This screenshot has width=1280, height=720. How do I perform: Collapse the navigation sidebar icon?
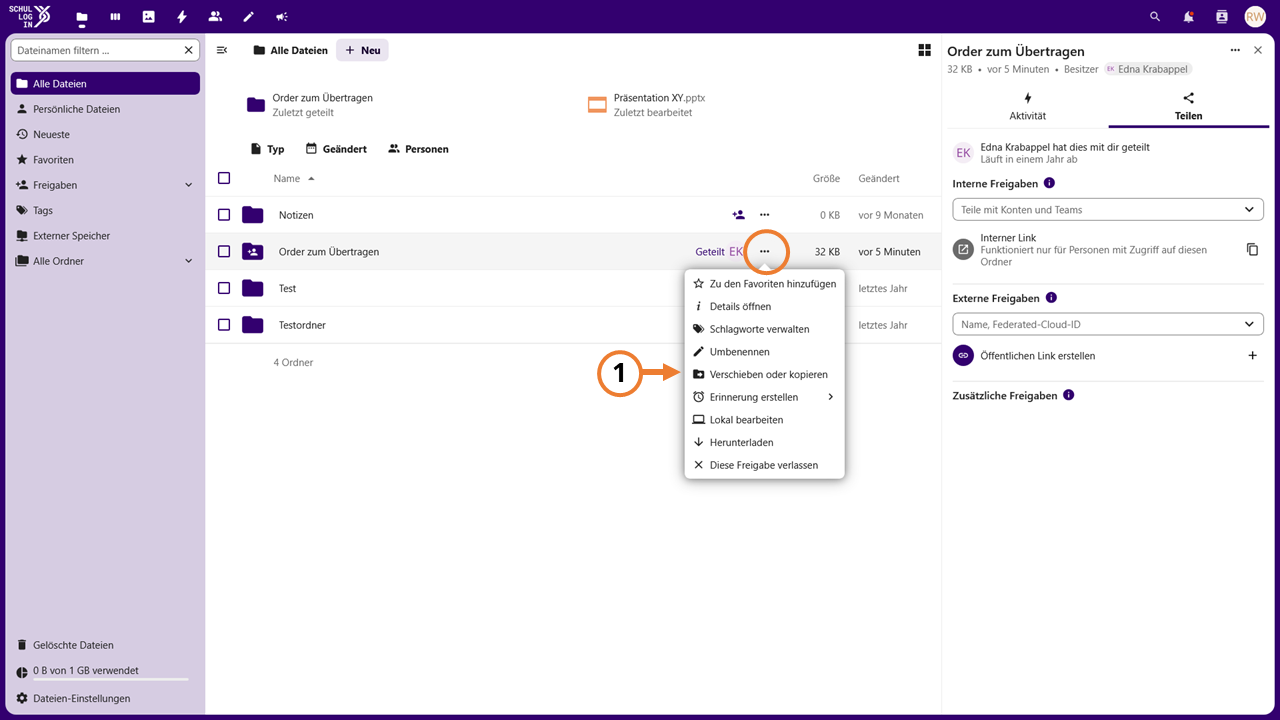222,50
